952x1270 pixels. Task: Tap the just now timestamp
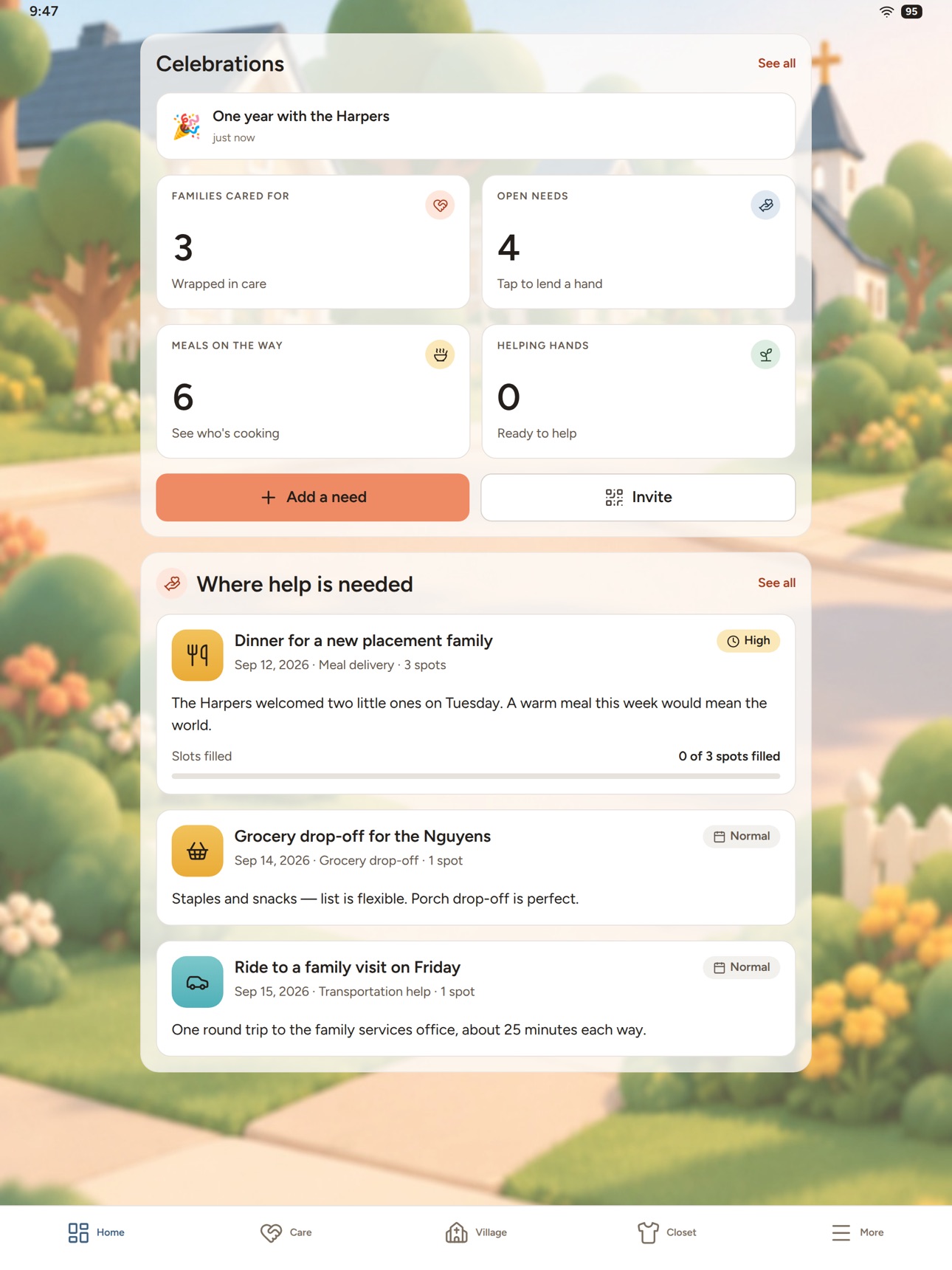tap(233, 138)
